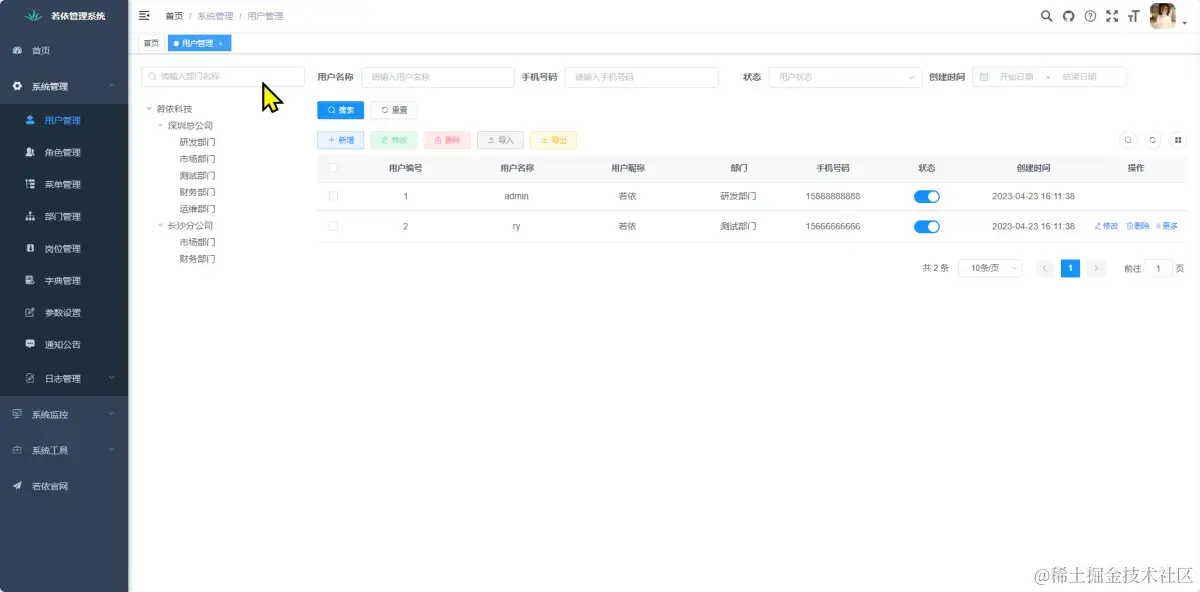Open 参数设置 in sidebar
Image resolution: width=1200 pixels, height=592 pixels.
(x=64, y=313)
